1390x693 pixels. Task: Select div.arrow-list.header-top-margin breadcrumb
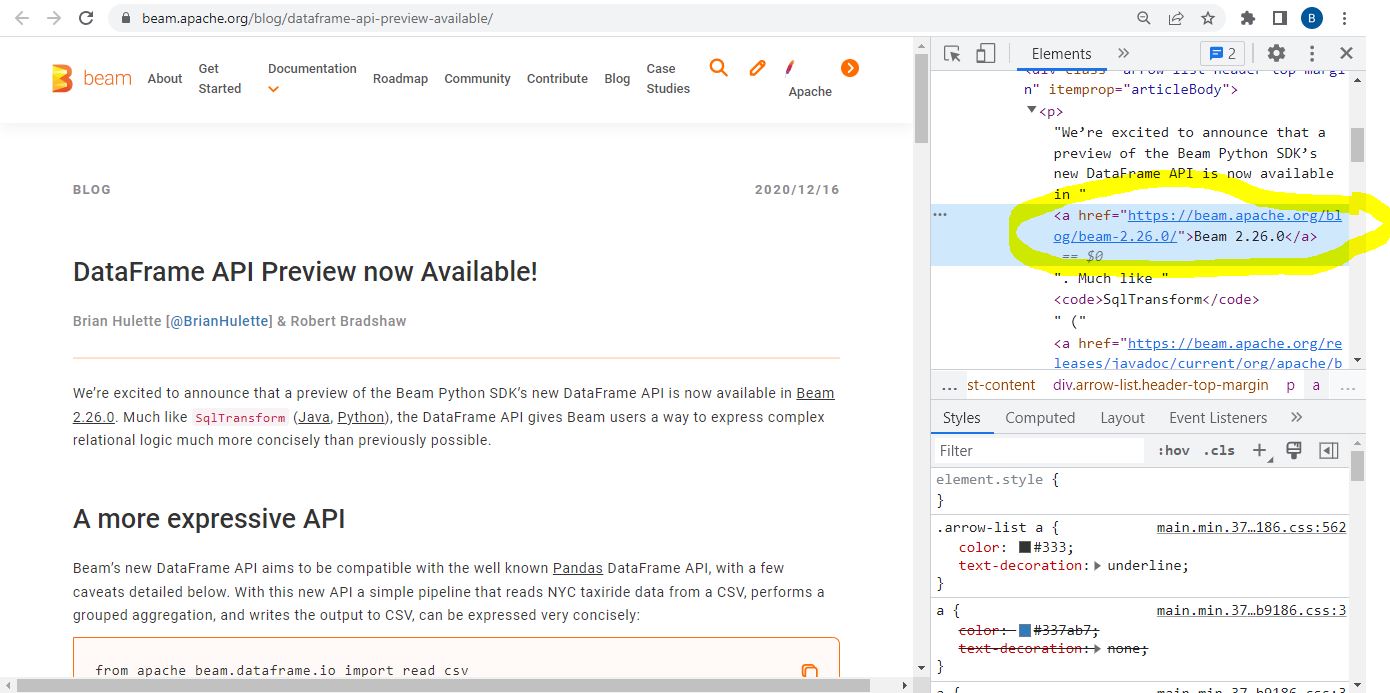1160,385
